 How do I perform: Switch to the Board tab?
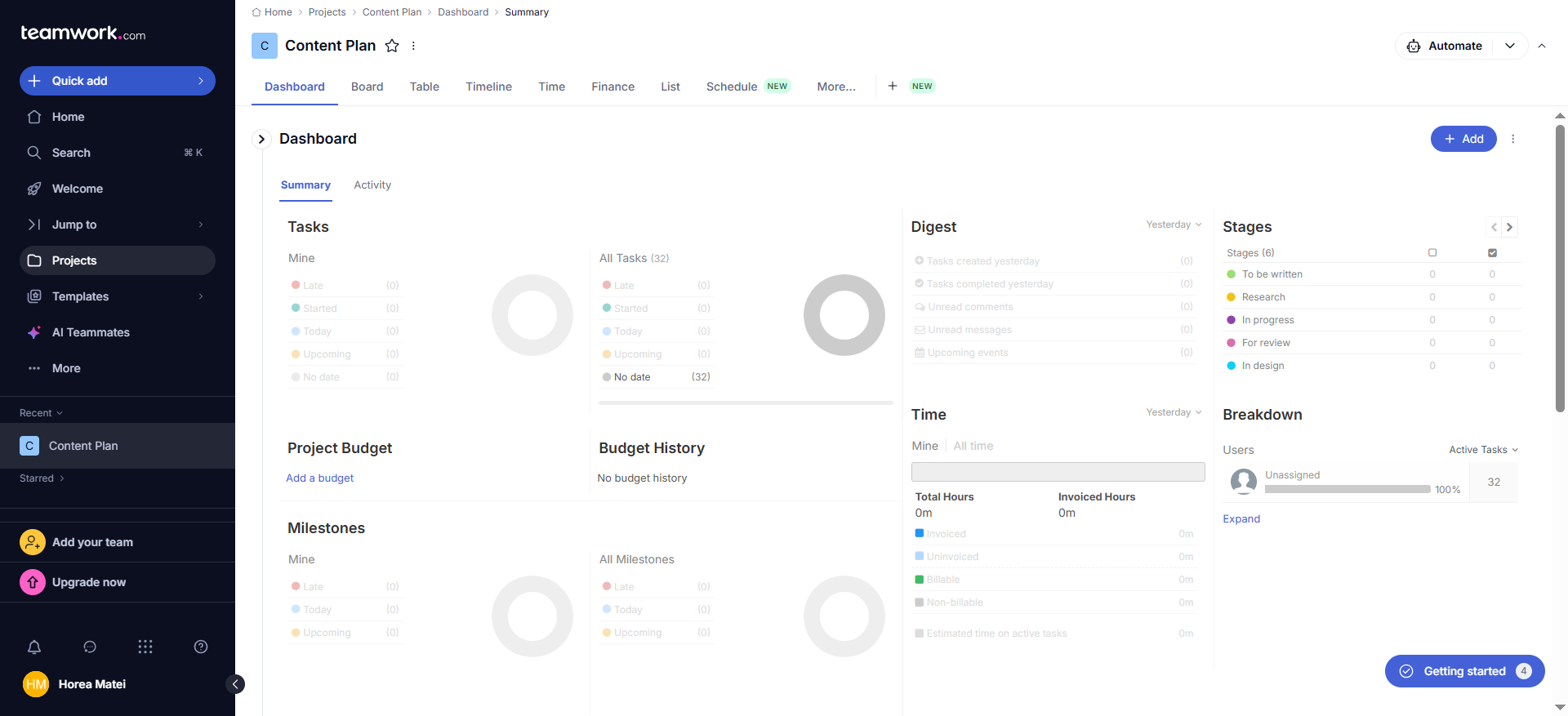click(x=367, y=87)
